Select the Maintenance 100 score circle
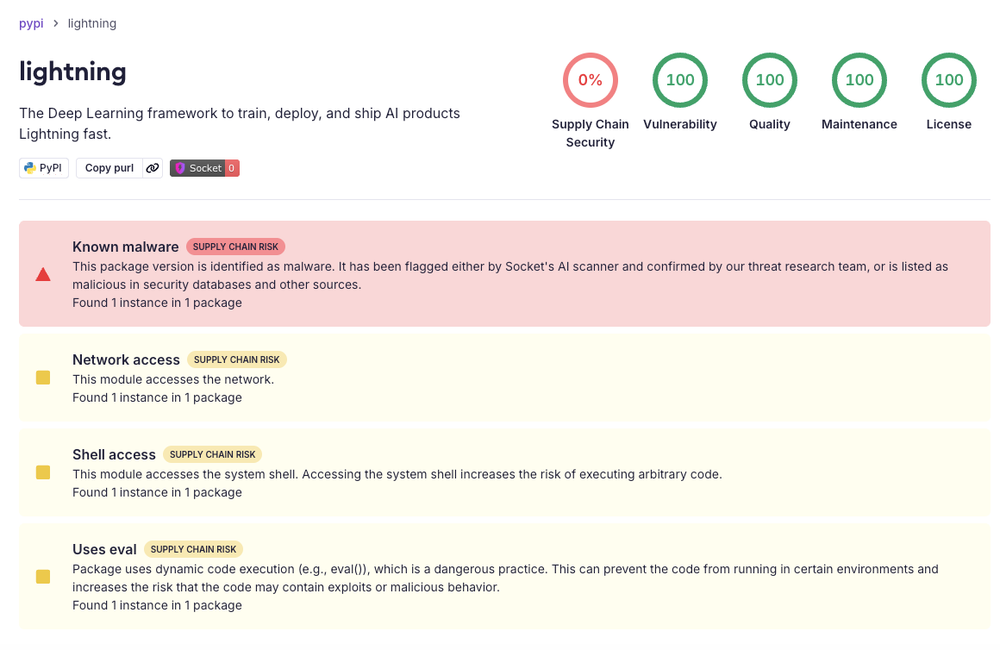 tap(859, 80)
